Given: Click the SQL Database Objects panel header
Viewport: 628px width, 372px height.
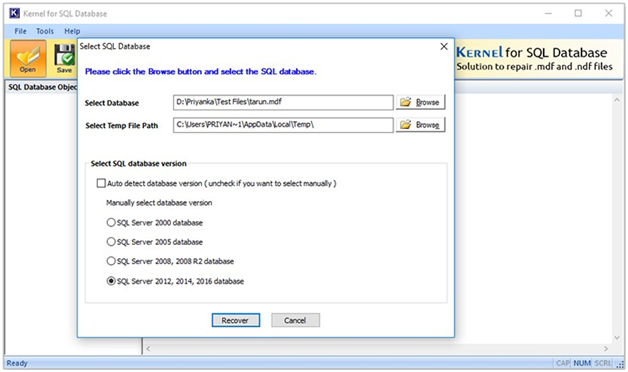Looking at the screenshot, I should [x=42, y=87].
